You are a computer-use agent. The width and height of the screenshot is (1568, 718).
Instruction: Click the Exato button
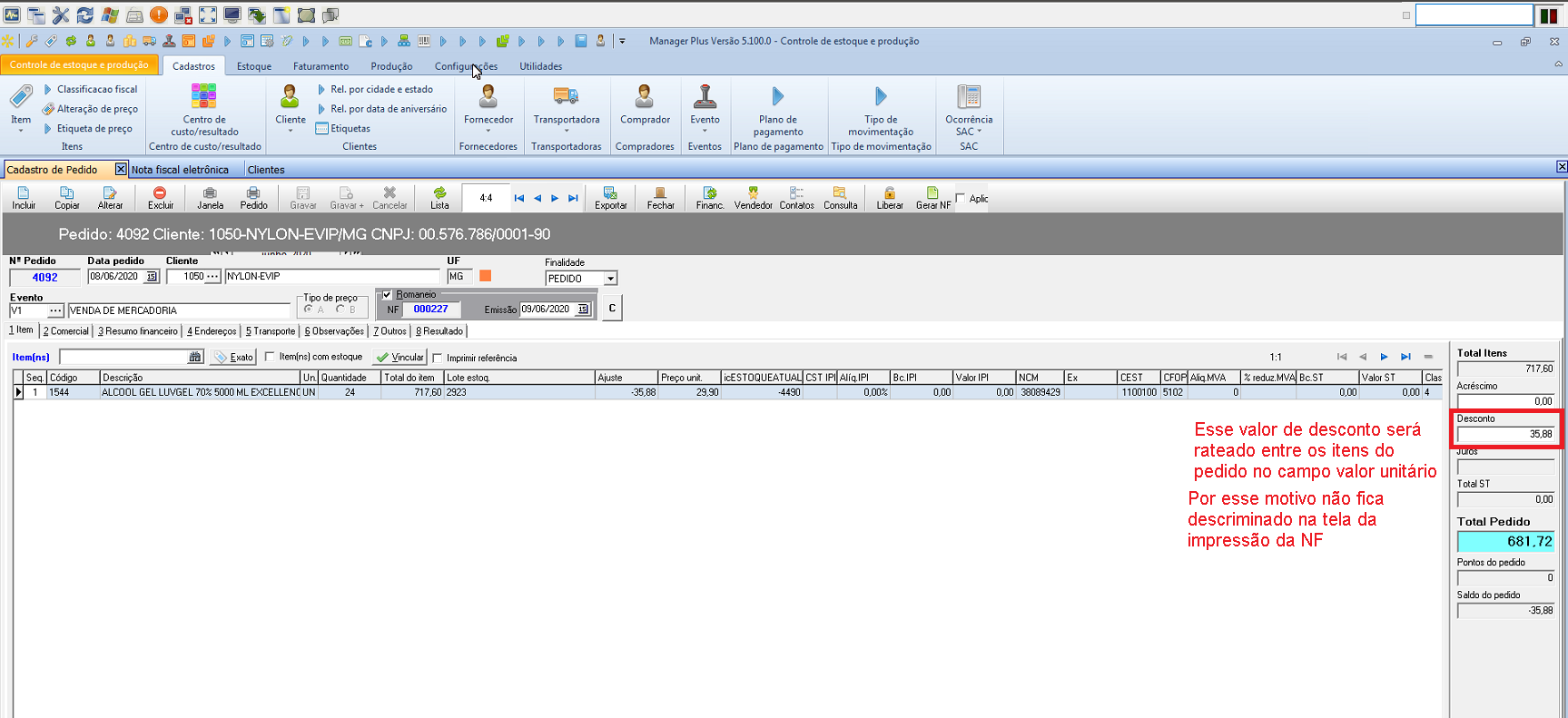coord(233,358)
